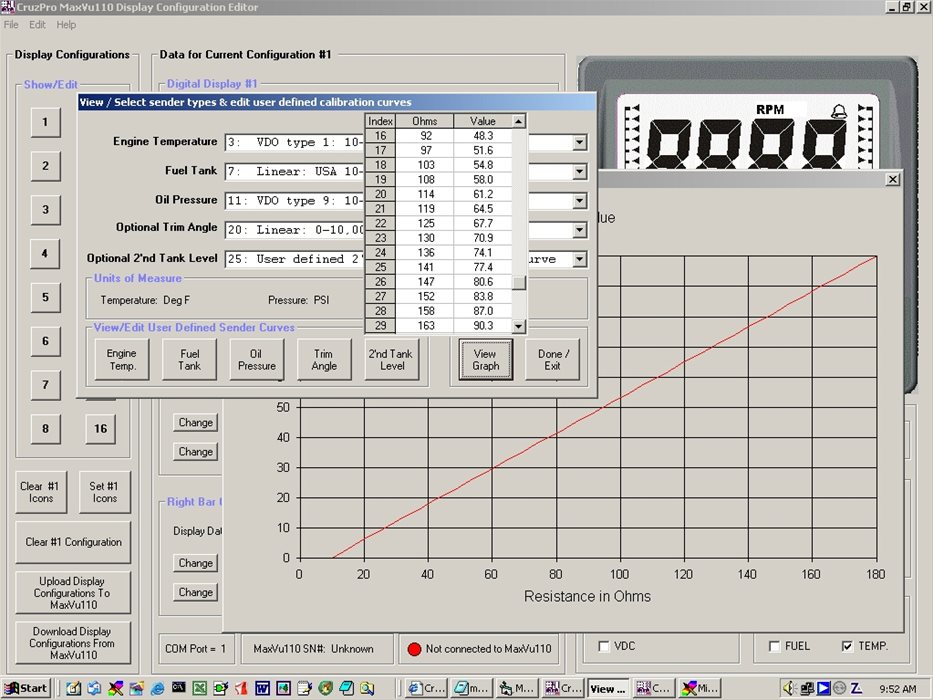
Task: Click the Engine Temp. curve button
Action: coord(121,360)
